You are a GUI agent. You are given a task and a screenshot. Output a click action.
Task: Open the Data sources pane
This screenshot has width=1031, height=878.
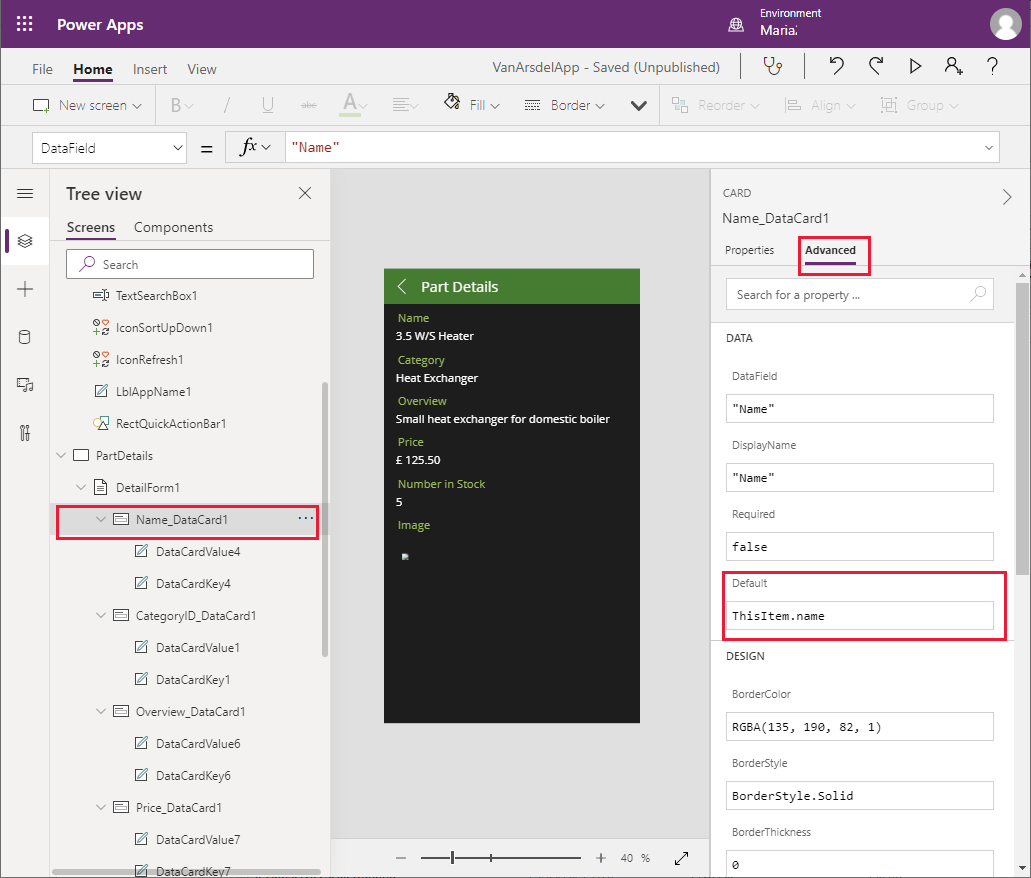25,337
